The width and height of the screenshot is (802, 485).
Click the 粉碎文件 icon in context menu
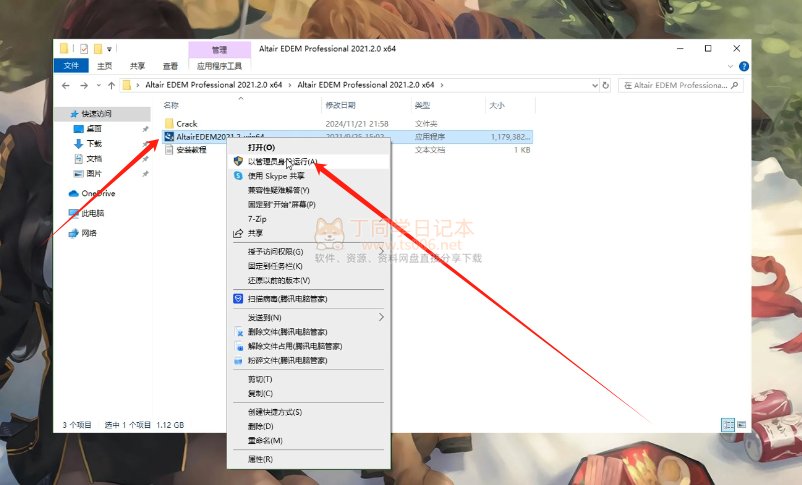tap(238, 361)
